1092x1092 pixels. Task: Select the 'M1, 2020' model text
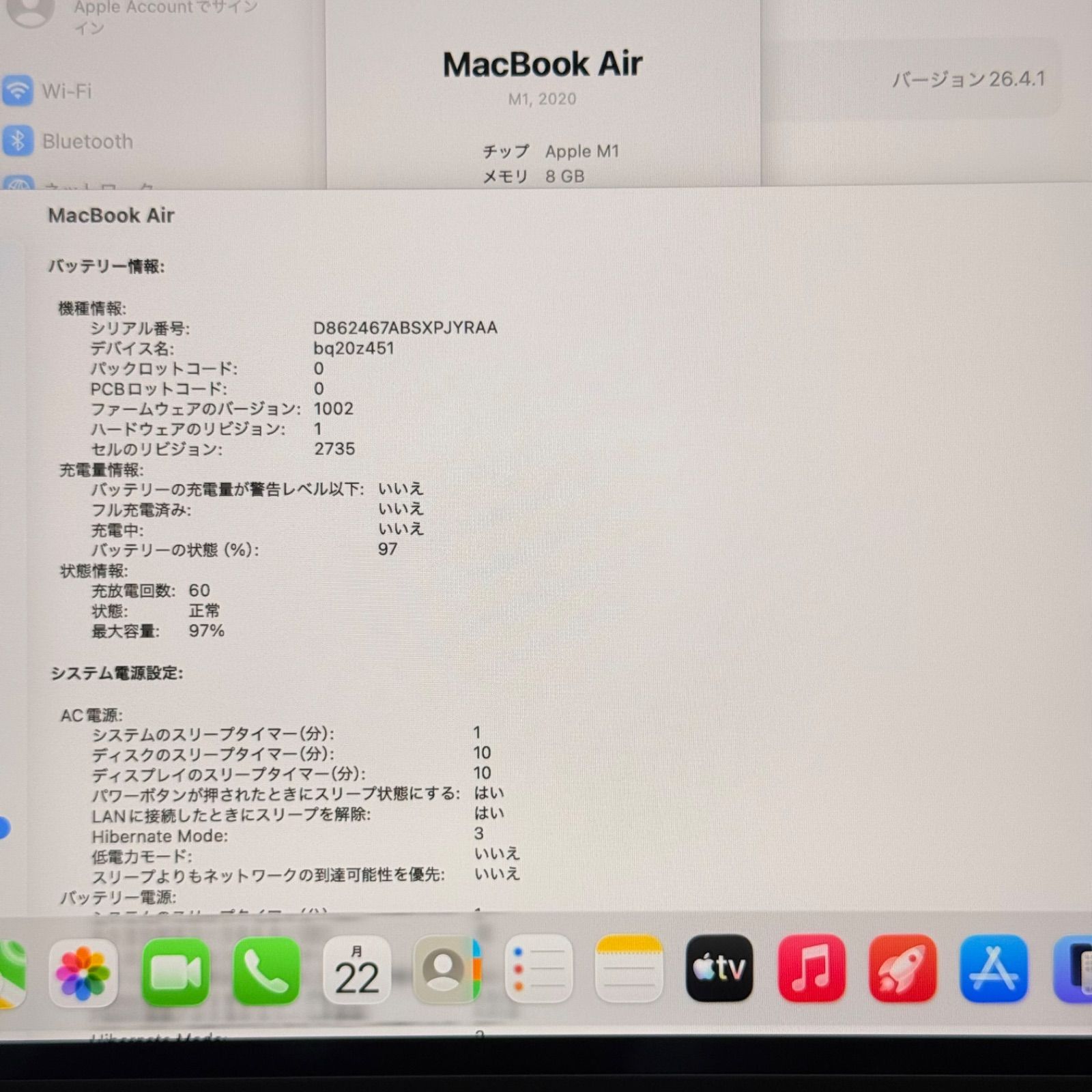[543, 100]
